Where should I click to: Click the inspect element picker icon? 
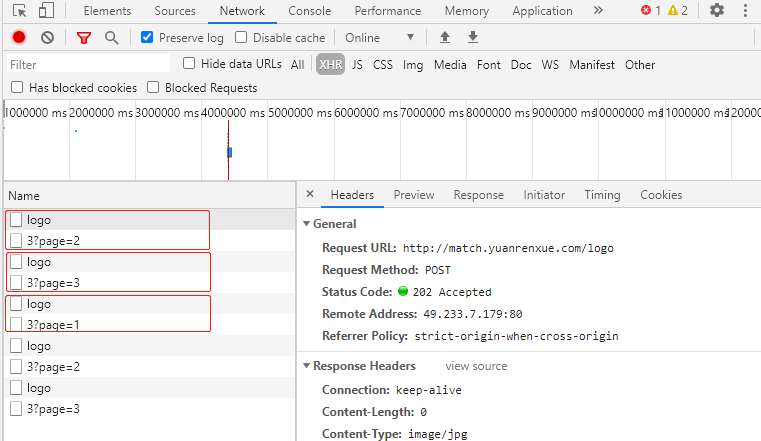click(18, 11)
